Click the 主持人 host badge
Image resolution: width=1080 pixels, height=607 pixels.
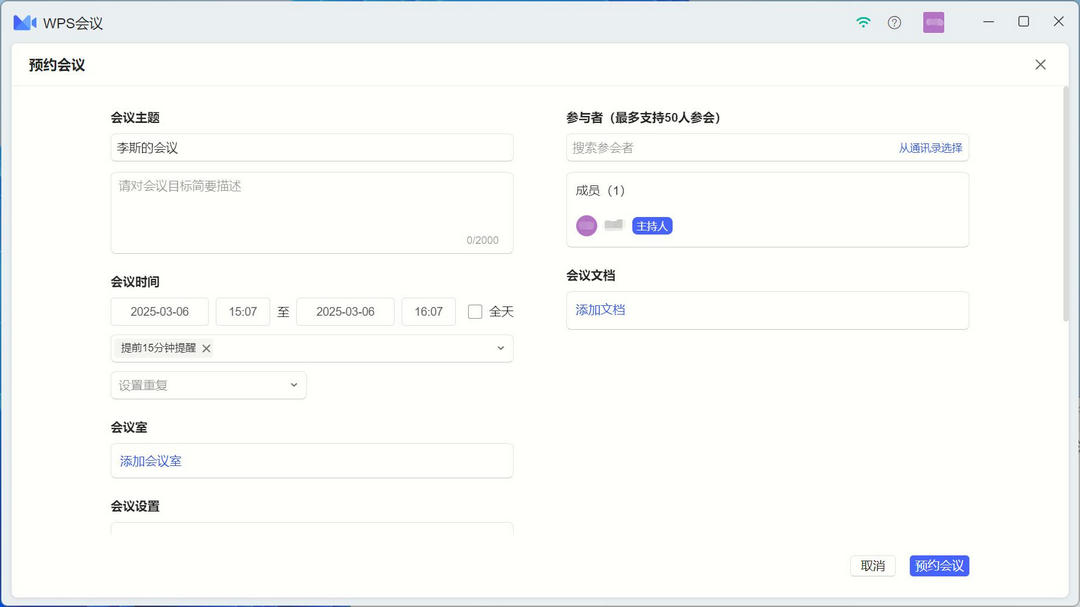click(x=652, y=225)
